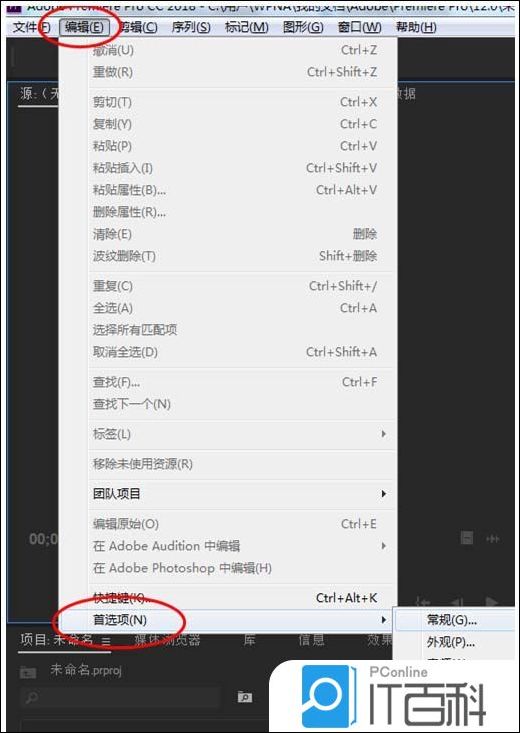Open the 剪辑(C) menu
Viewport: 520px width, 733px height.
(138, 28)
